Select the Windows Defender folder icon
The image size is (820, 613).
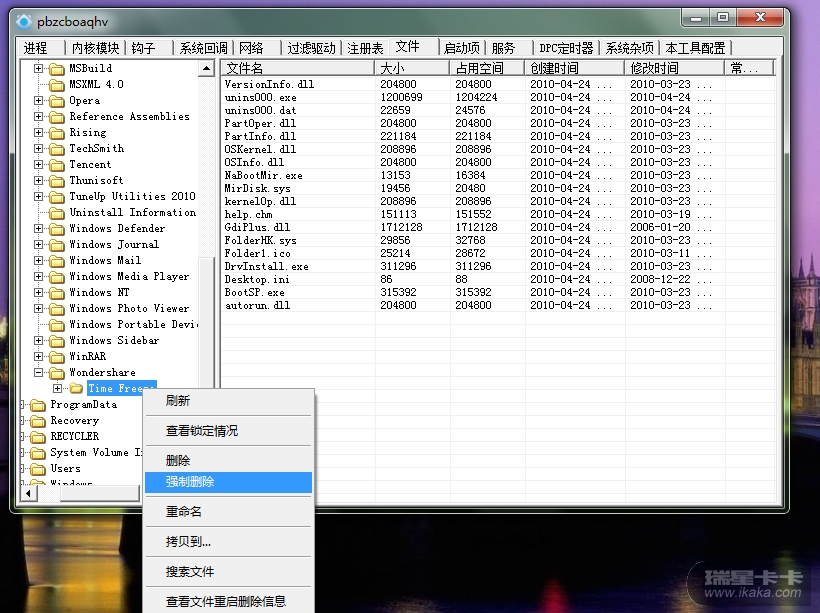[57, 229]
